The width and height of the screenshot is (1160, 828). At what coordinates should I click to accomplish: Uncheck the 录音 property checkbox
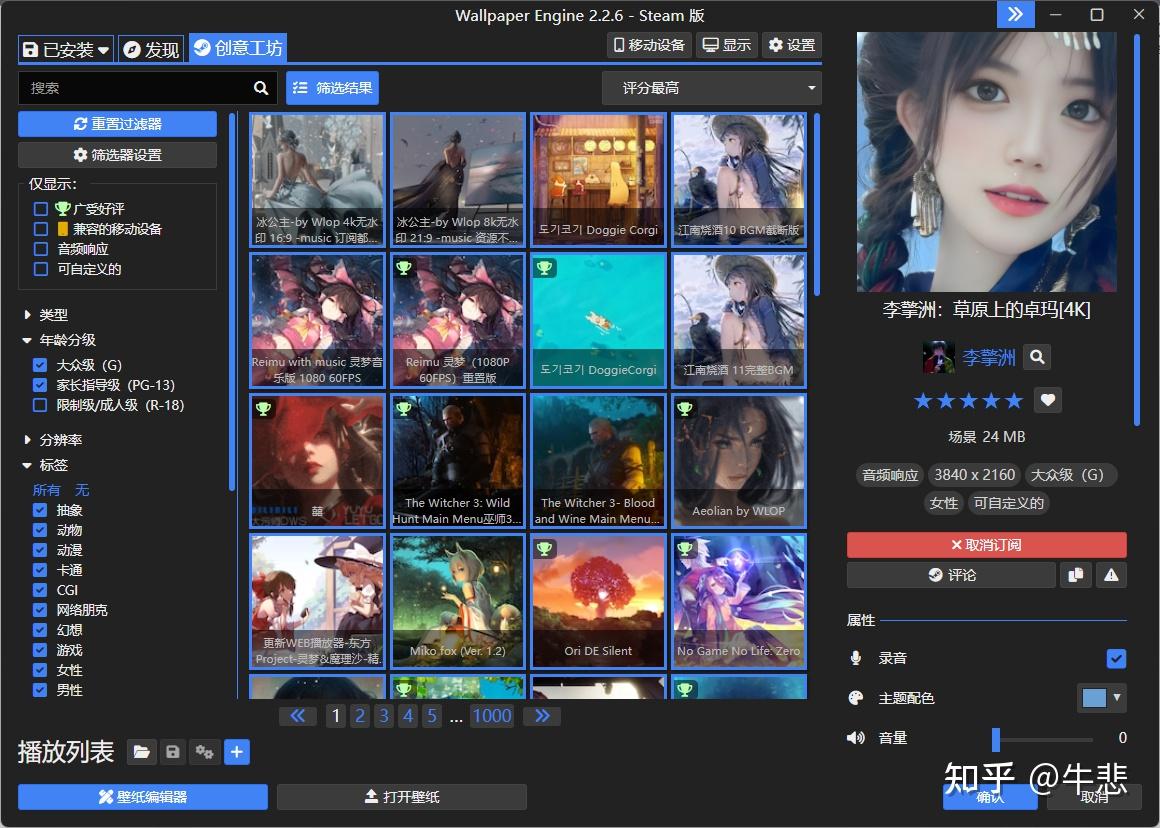1116,658
